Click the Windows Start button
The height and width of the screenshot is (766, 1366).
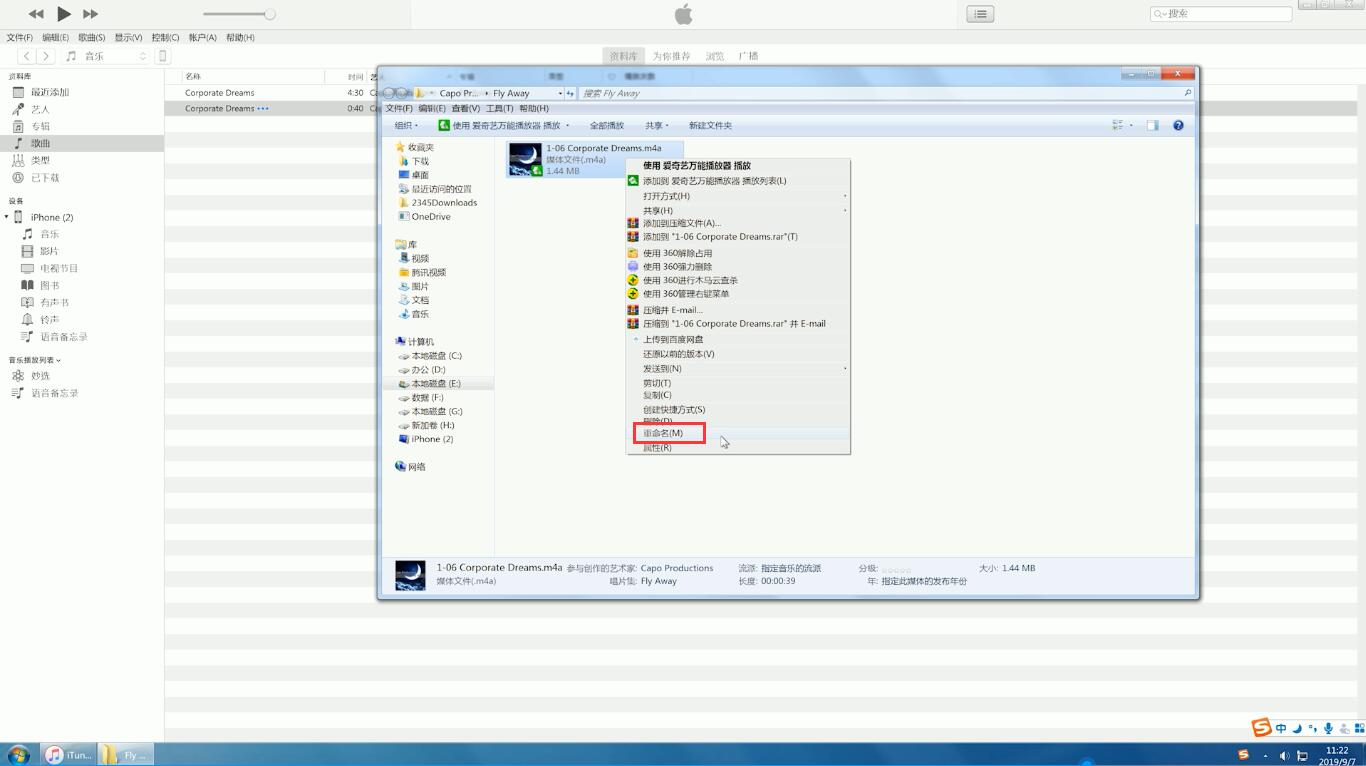(x=18, y=755)
